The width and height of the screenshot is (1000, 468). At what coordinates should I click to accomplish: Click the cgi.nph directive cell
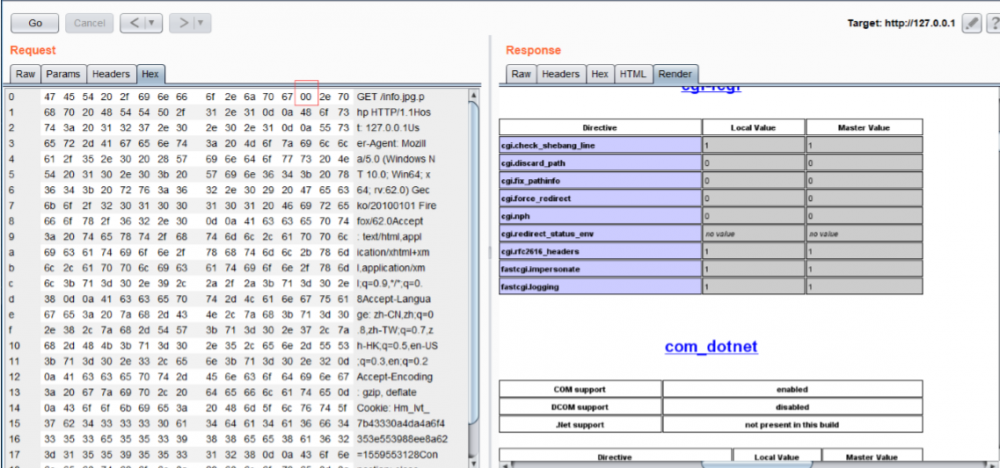coord(599,216)
